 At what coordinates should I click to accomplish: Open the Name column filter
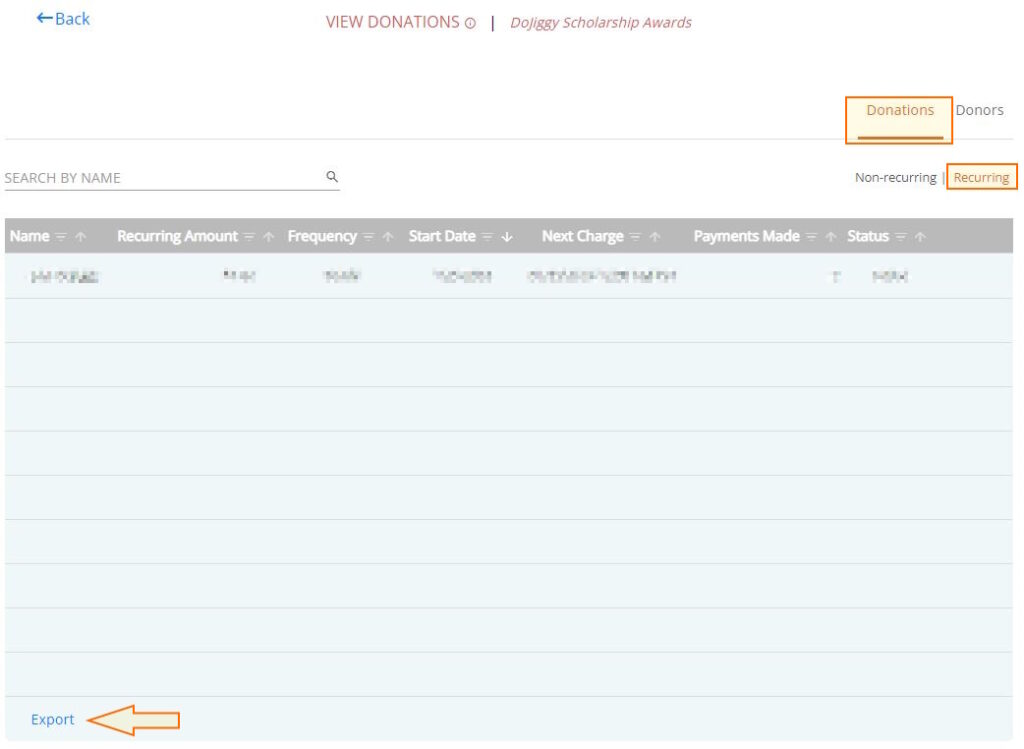pyautogui.click(x=59, y=236)
